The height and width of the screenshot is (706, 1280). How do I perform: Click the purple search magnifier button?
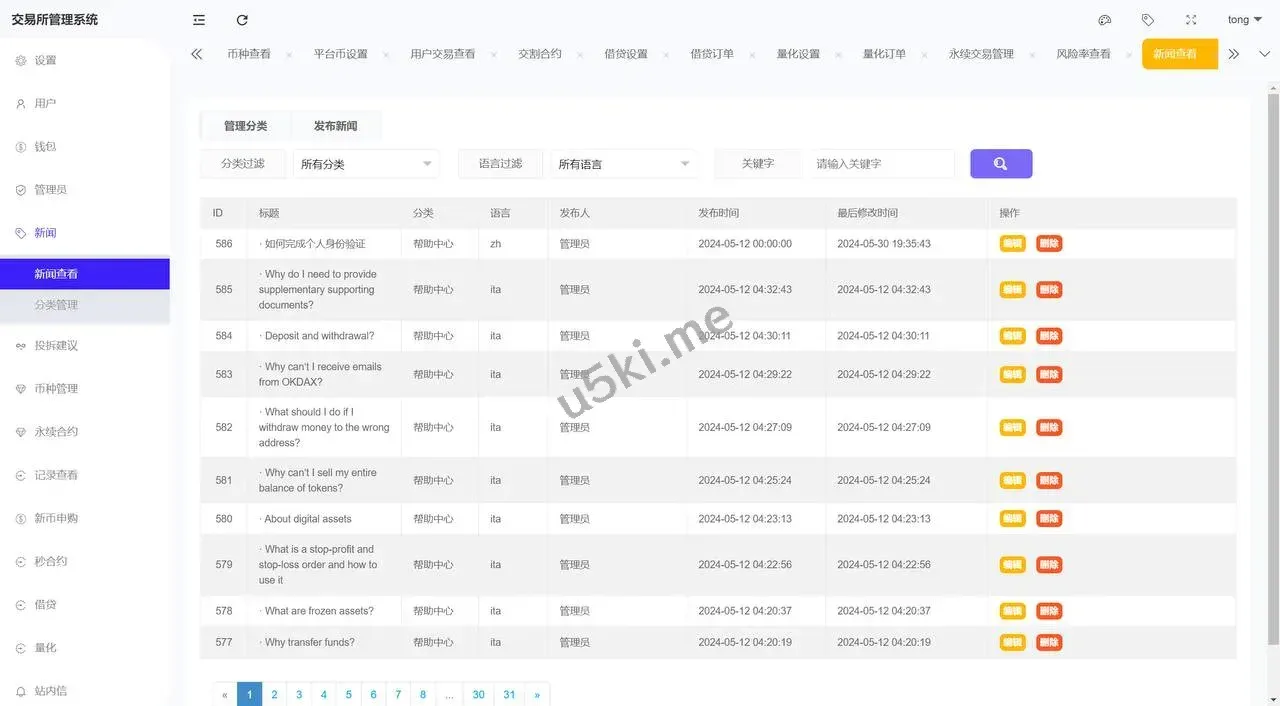1000,164
